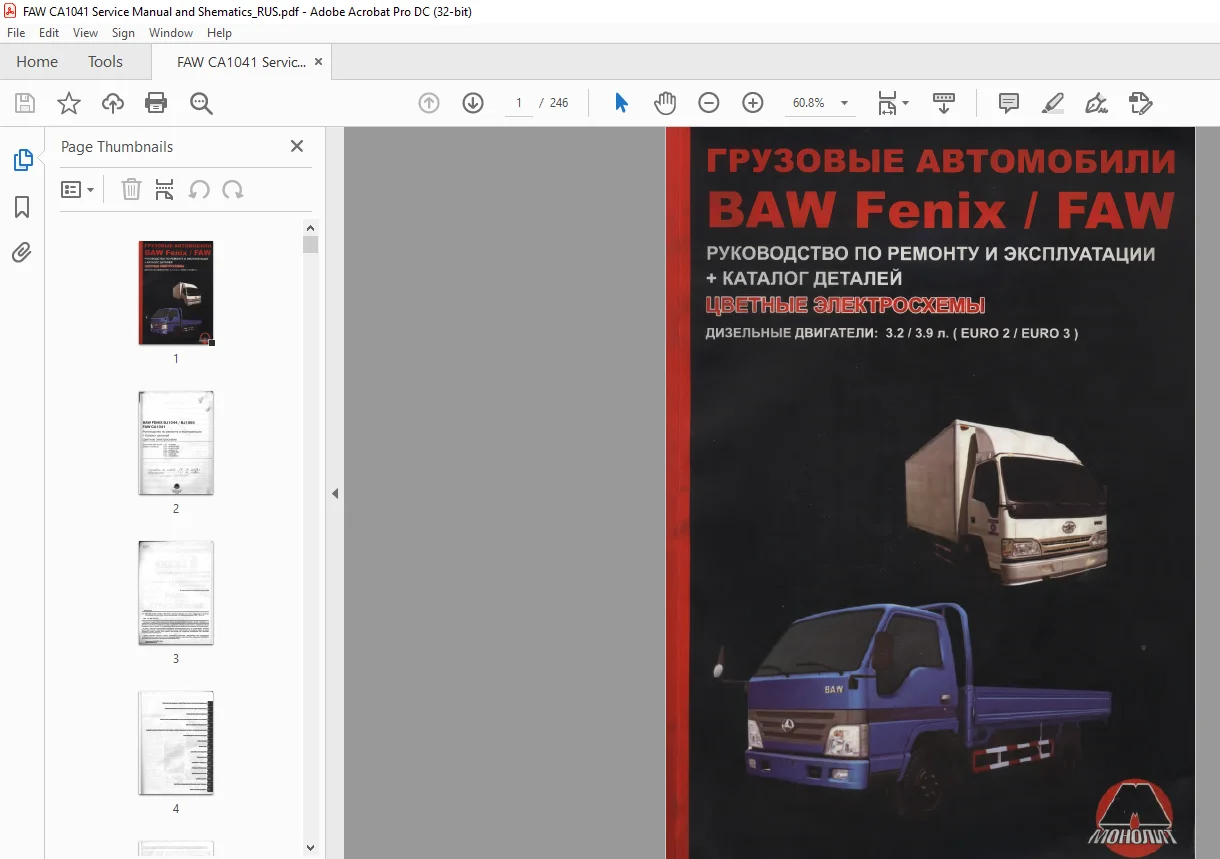Collapse the navigation pane with the arrow

point(335,493)
